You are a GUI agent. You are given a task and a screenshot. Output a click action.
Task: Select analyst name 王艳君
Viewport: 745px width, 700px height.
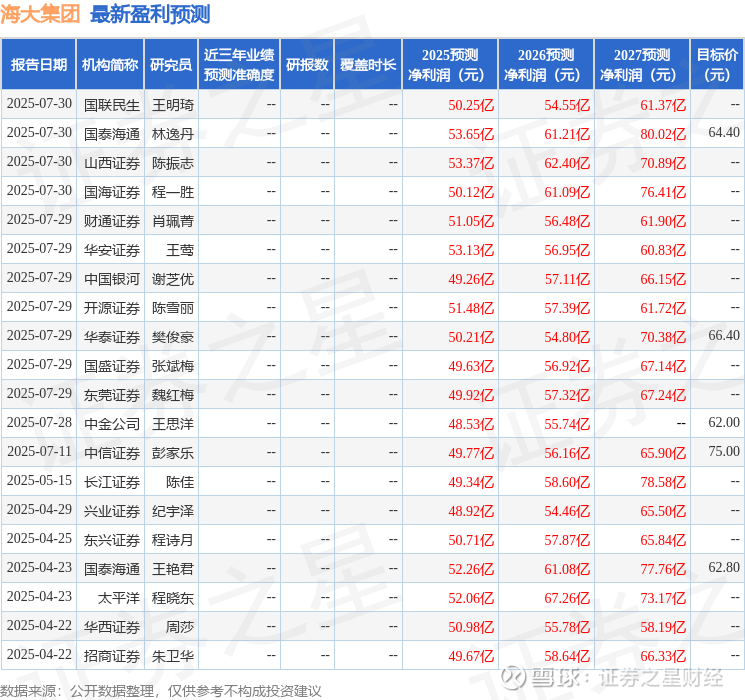(173, 569)
